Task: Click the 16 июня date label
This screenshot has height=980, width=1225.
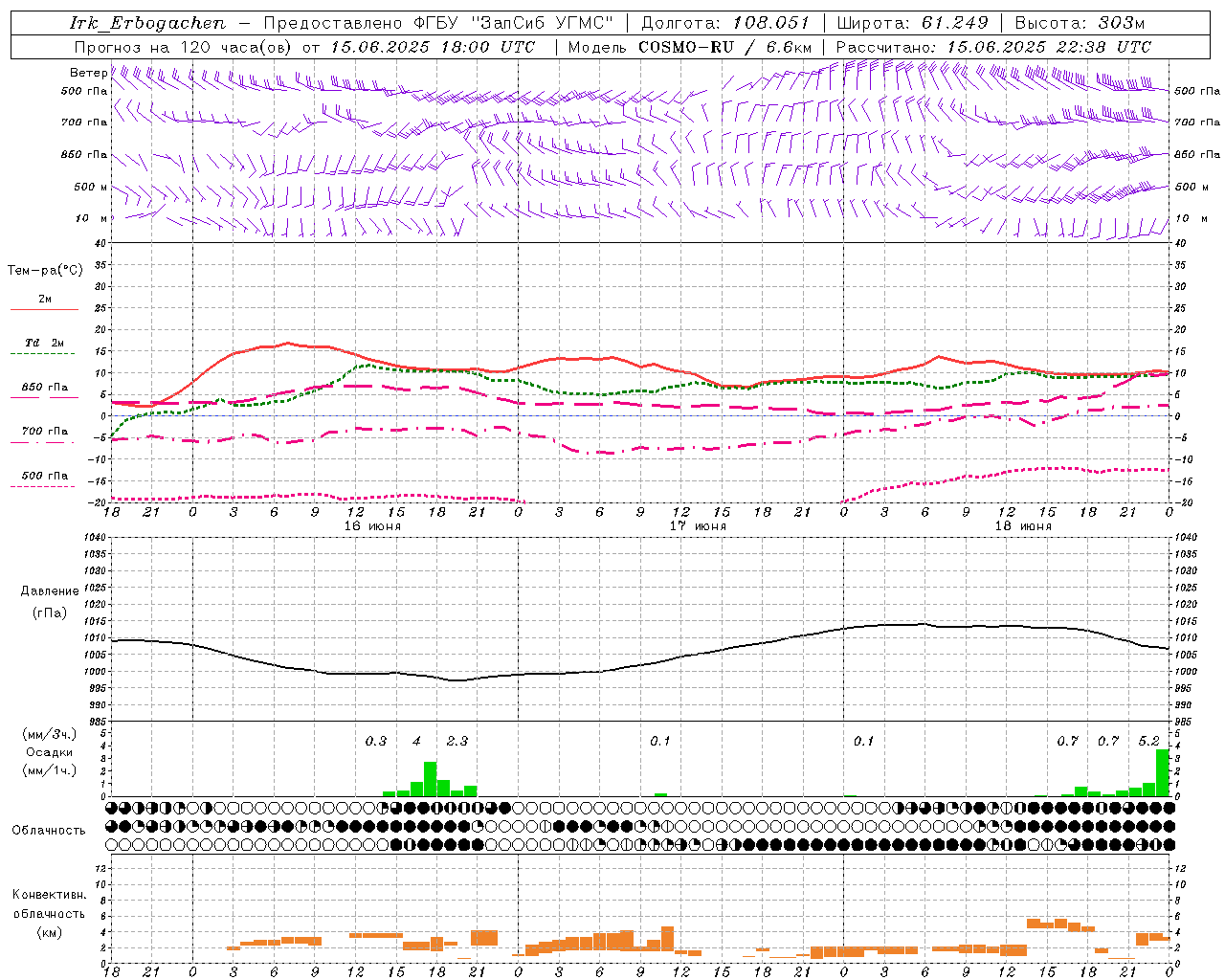Action: point(372,526)
